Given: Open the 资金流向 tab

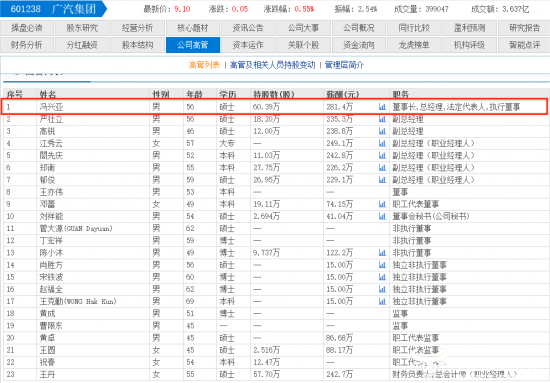Looking at the screenshot, I should point(359,45).
